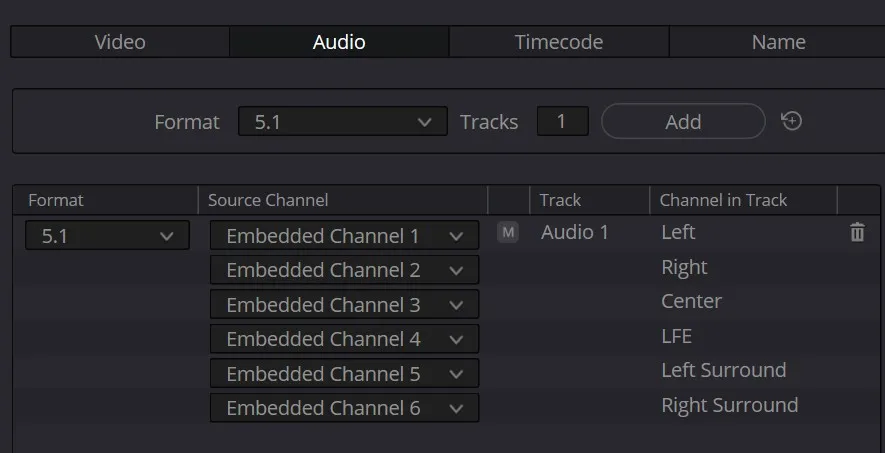Select the Audio tab
The height and width of the screenshot is (453, 885).
tap(339, 42)
